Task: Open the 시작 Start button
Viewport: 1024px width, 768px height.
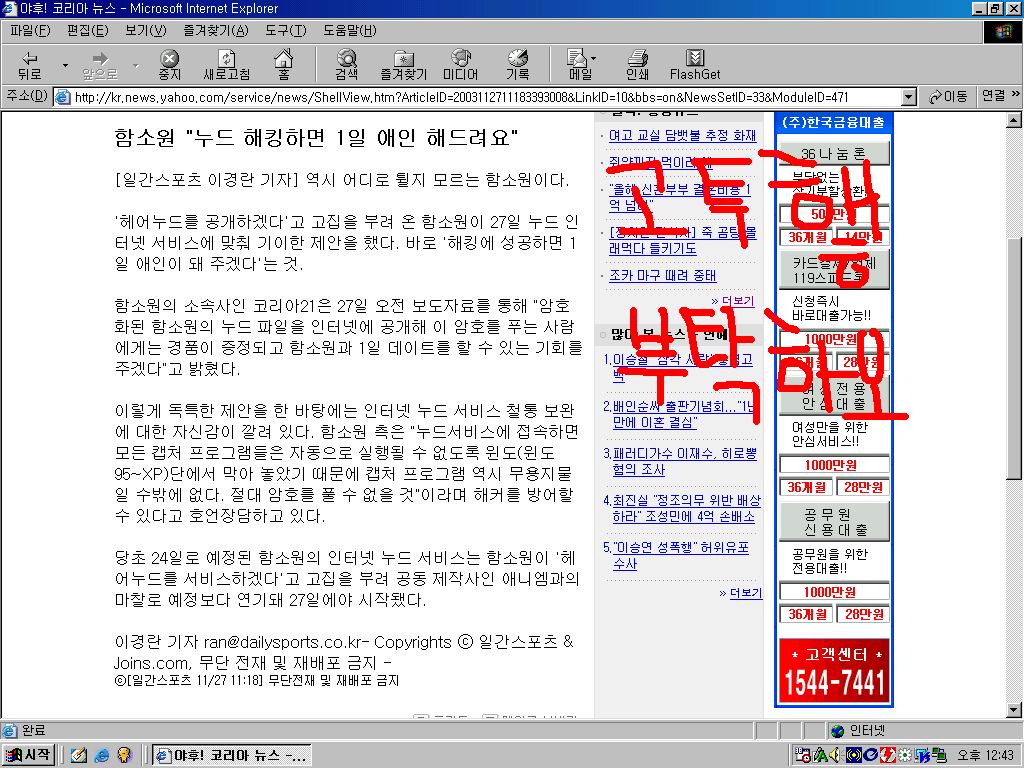Action: (x=27, y=755)
